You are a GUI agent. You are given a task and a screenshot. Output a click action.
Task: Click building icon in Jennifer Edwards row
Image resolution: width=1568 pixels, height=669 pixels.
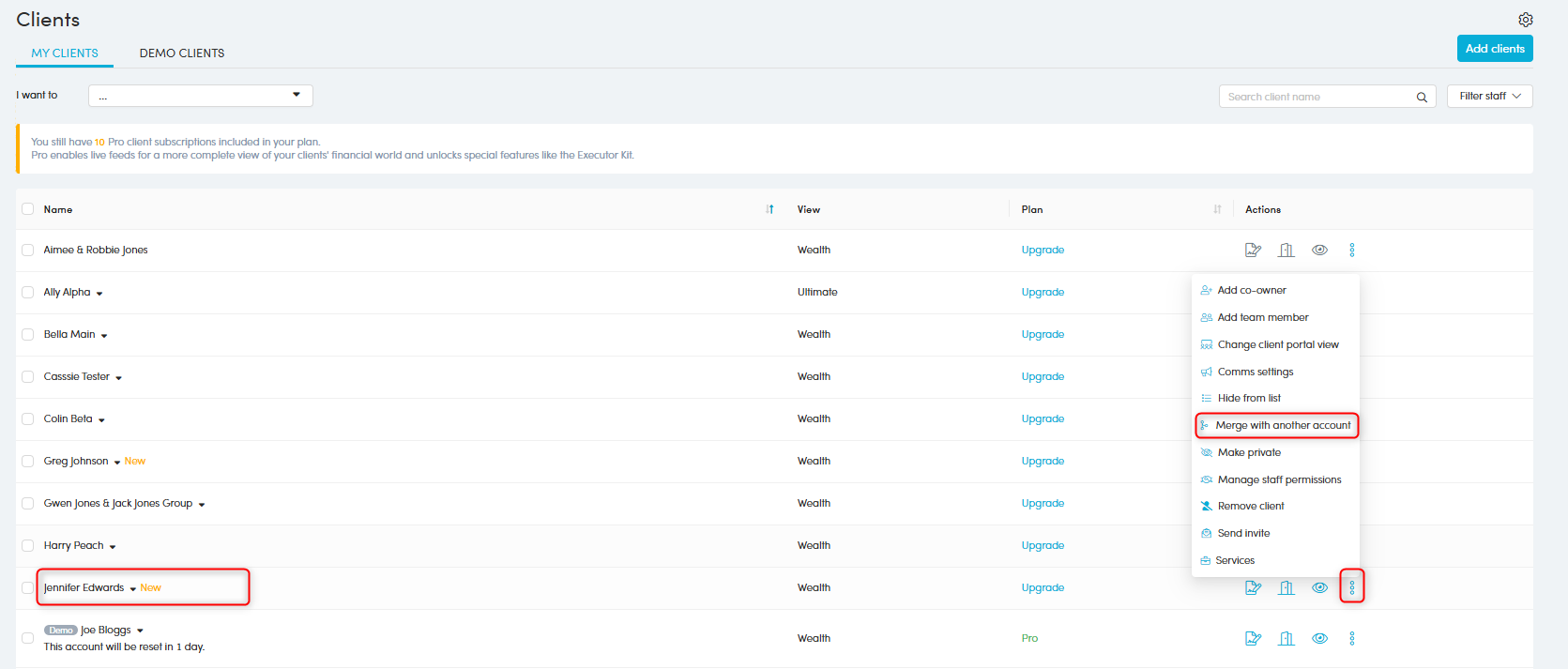[x=1286, y=587]
